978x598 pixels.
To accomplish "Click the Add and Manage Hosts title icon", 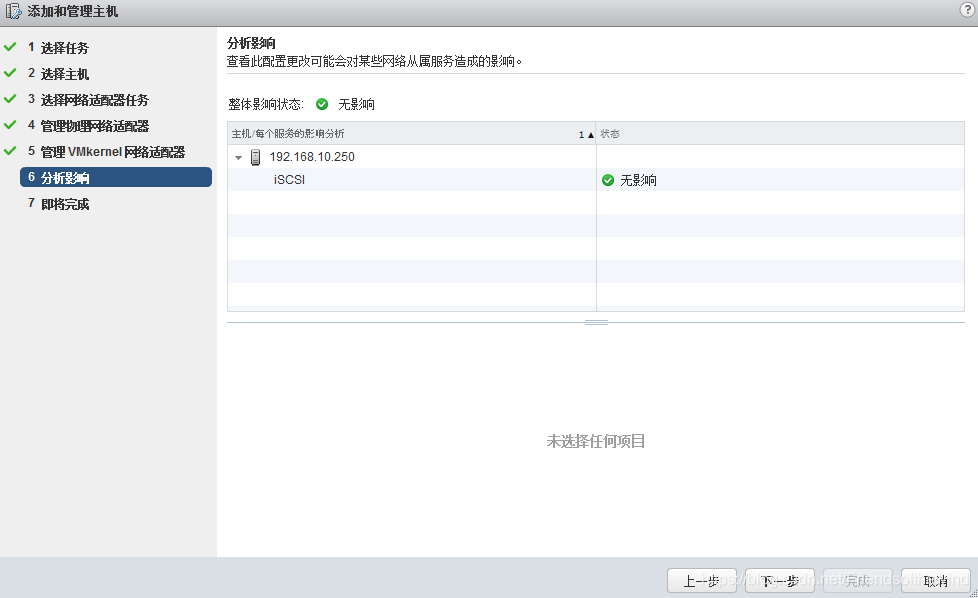I will (13, 11).
